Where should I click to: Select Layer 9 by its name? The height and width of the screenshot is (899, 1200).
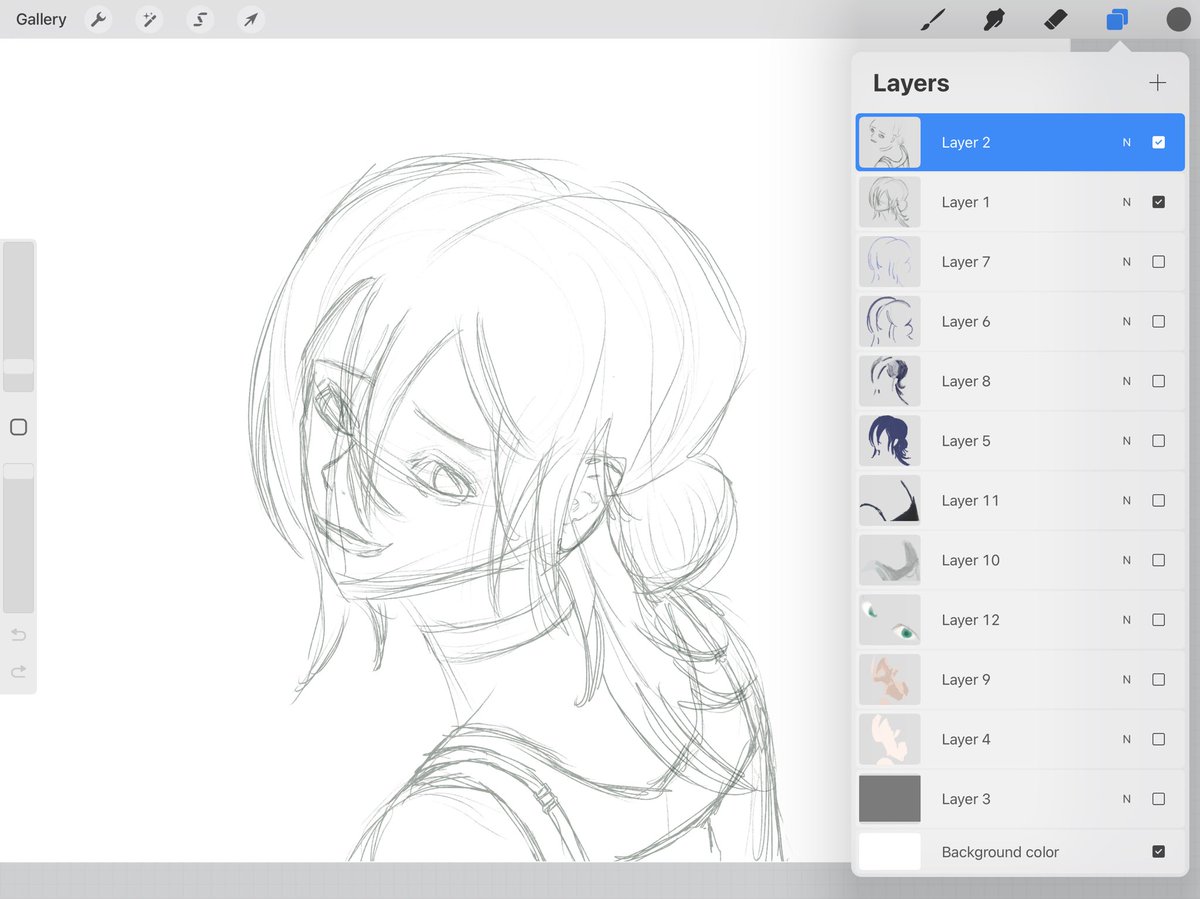point(966,680)
